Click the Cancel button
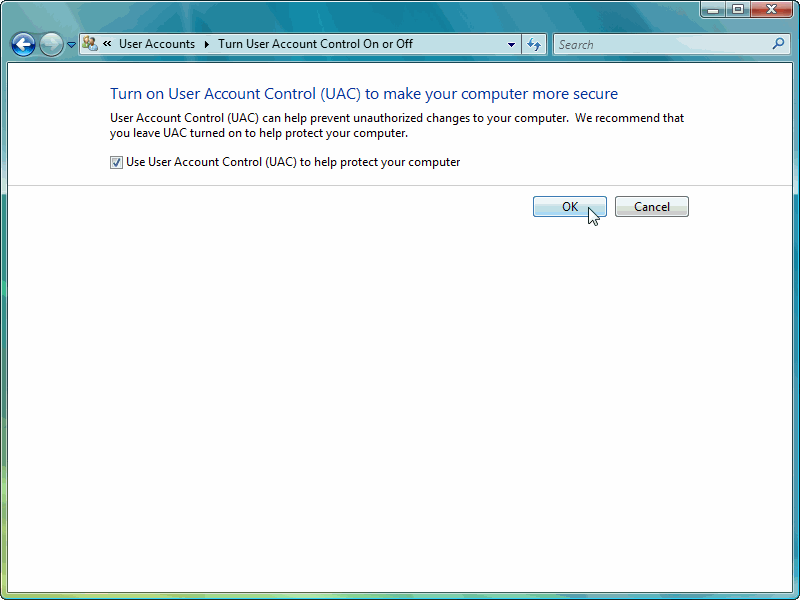Image resolution: width=800 pixels, height=600 pixels. point(652,207)
